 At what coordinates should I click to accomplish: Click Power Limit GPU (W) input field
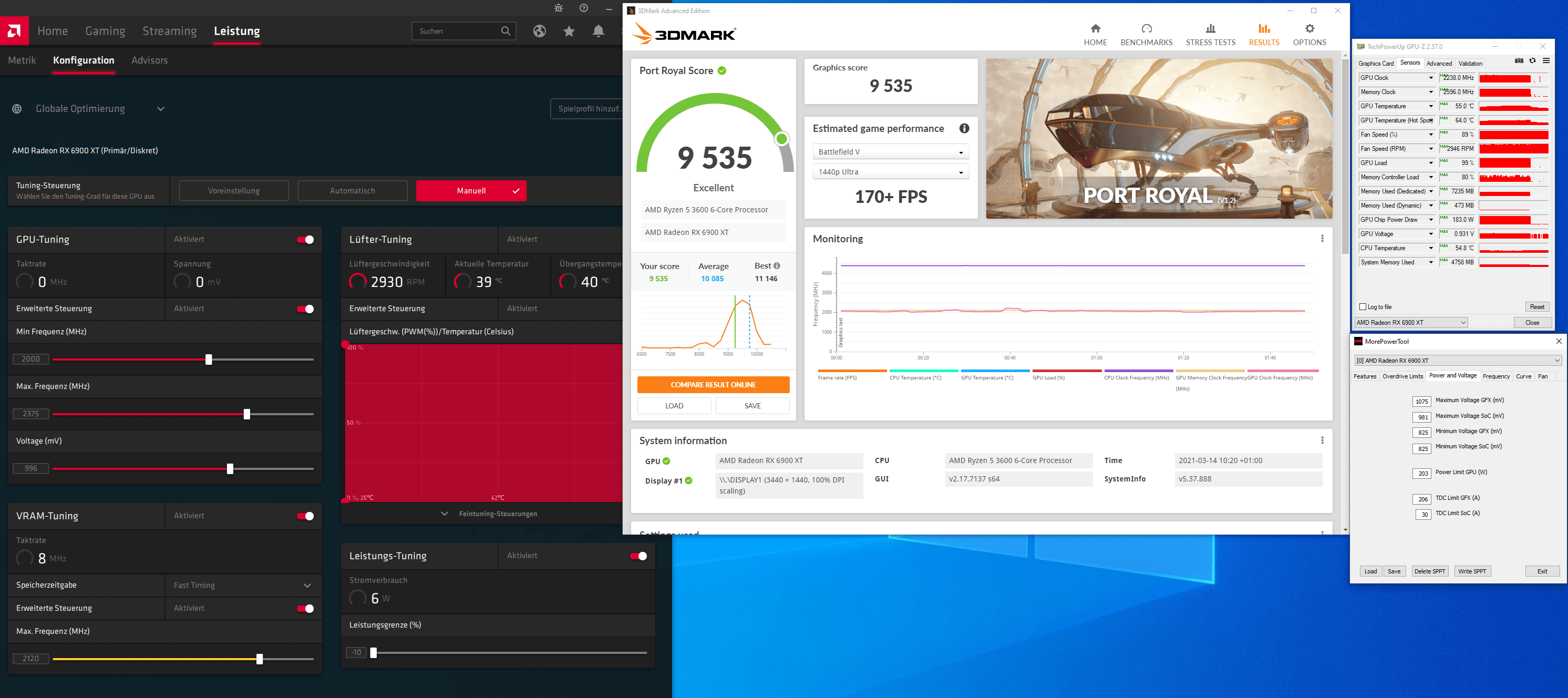point(1421,473)
